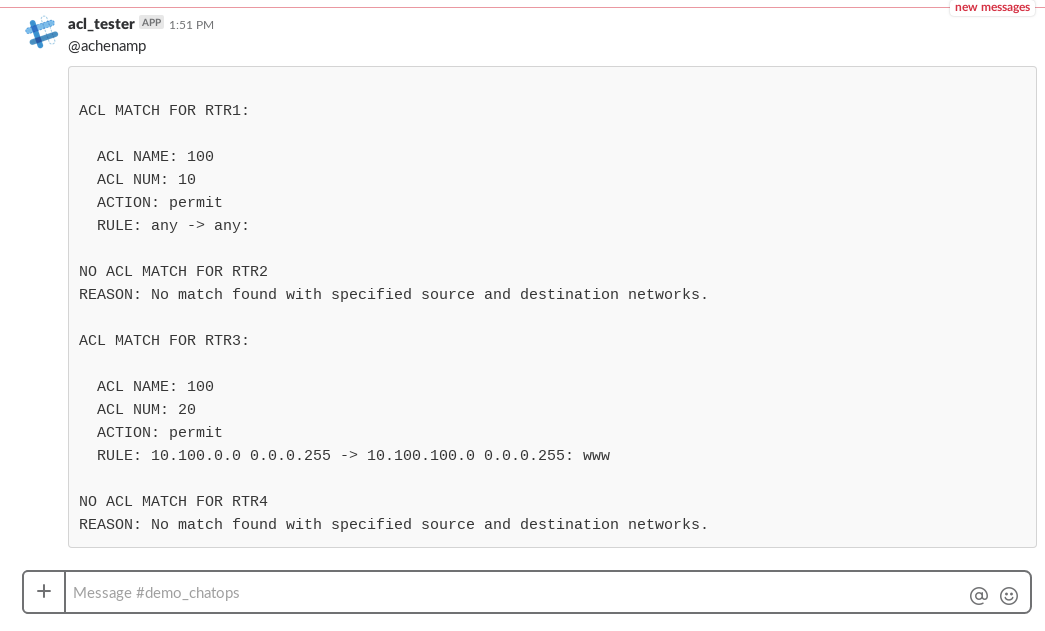Viewport: 1045px width, 631px height.
Task: Focus the Message #demo_chatops input field
Action: [x=500, y=592]
